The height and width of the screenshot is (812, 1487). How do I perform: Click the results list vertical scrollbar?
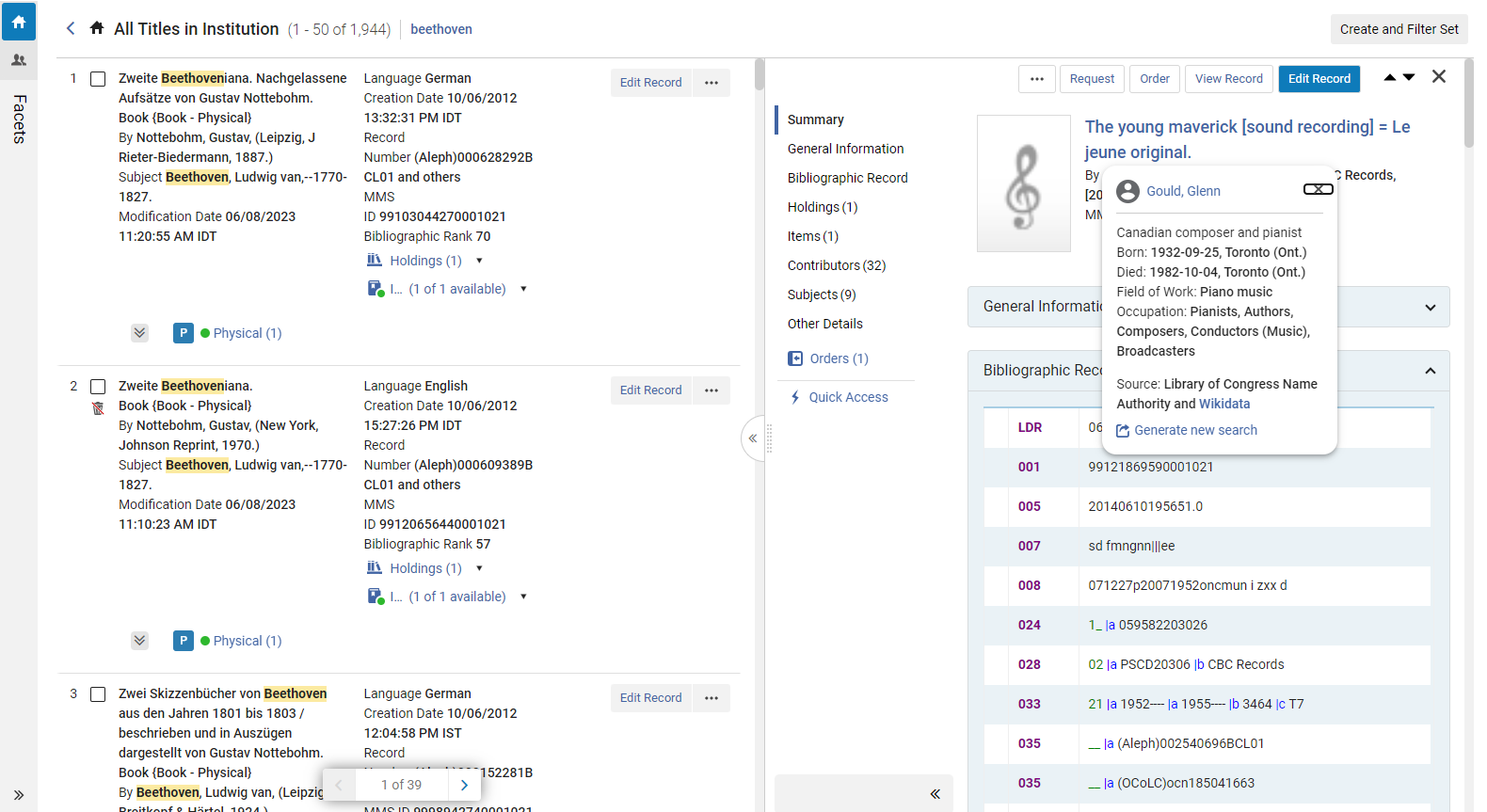pos(759,74)
